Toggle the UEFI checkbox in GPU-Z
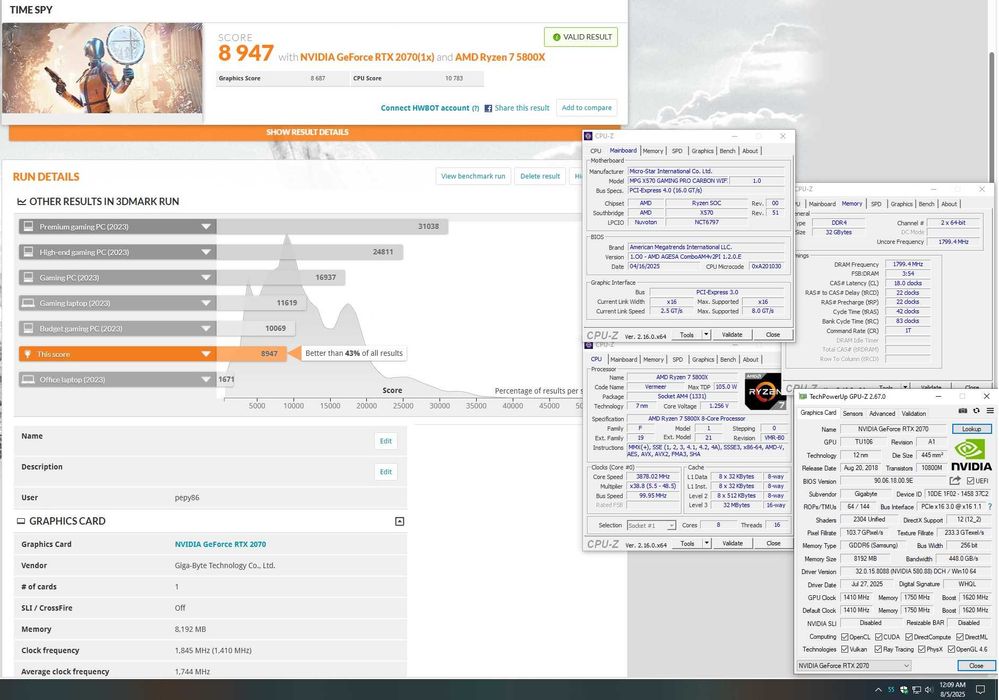Screen dimensions: 999x700 [970, 481]
